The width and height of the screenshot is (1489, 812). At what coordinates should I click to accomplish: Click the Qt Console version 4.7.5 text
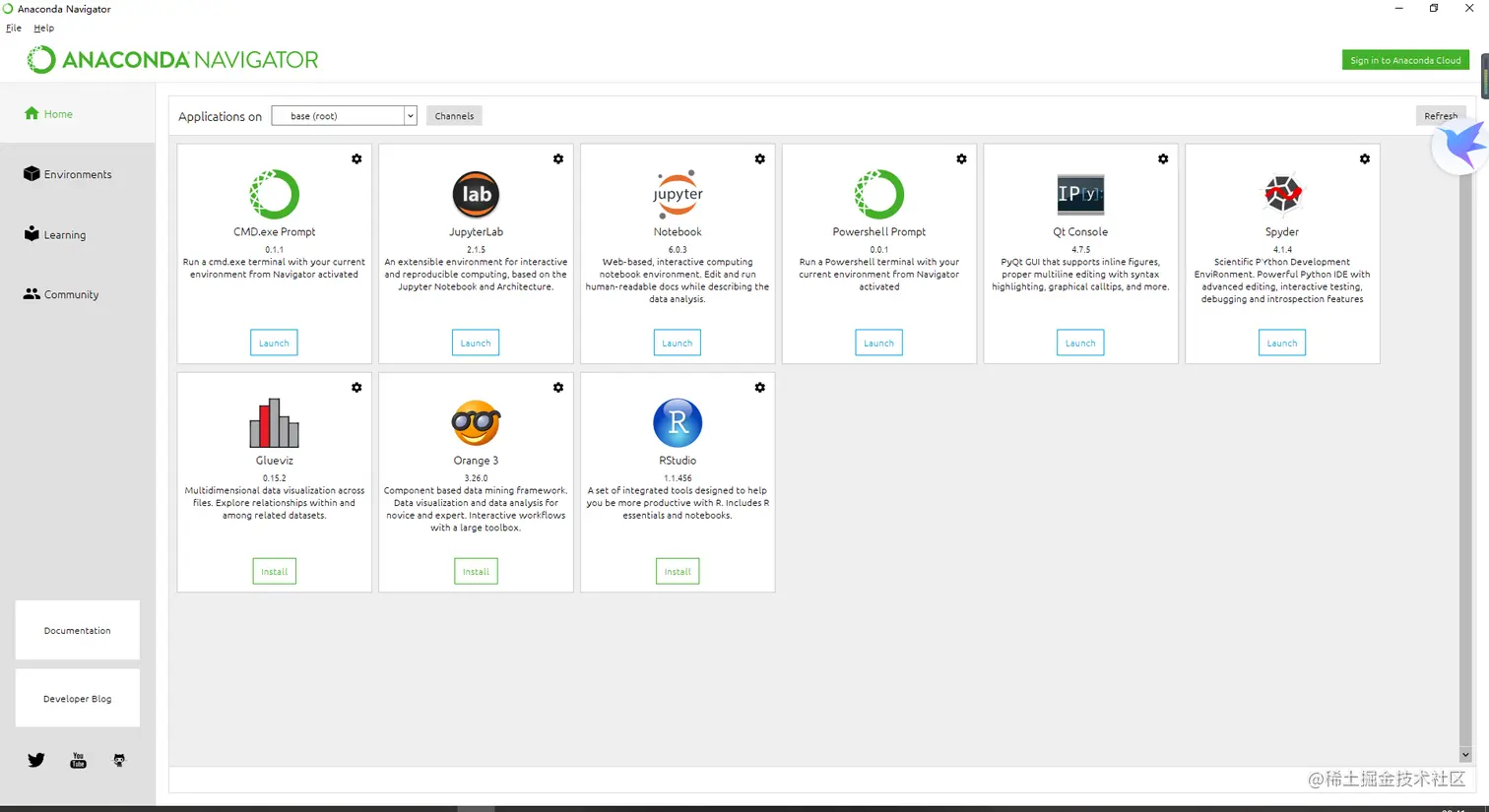point(1080,250)
